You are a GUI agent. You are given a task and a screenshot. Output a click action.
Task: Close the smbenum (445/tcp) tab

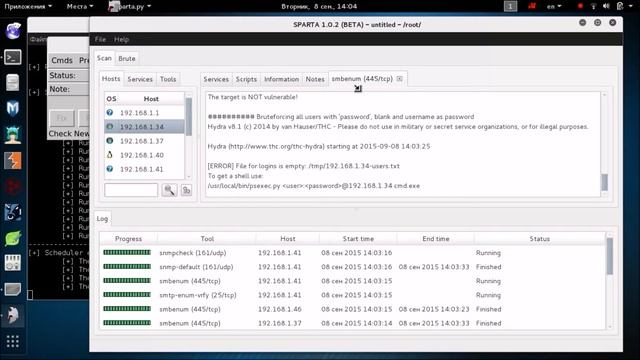point(400,79)
